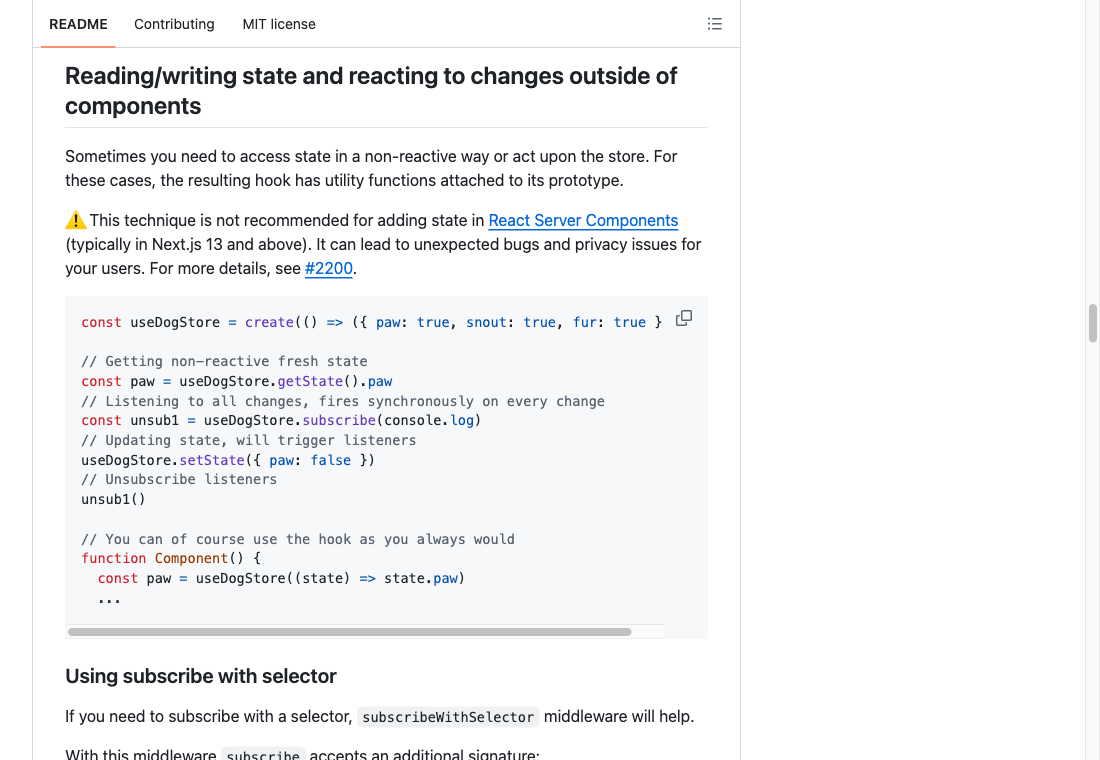1100x760 pixels.
Task: Click the page vertical scrollbar thumb
Action: pos(1092,324)
